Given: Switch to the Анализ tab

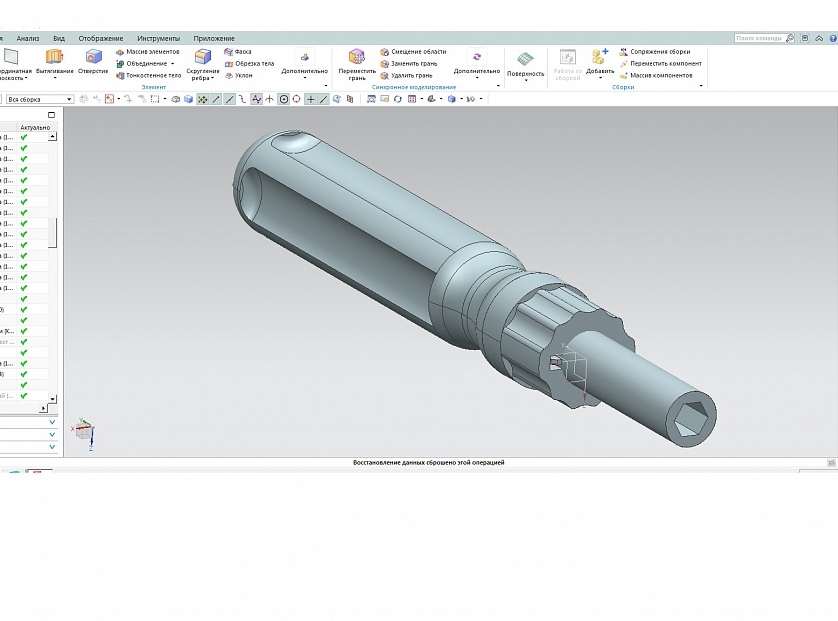Looking at the screenshot, I should pos(28,38).
